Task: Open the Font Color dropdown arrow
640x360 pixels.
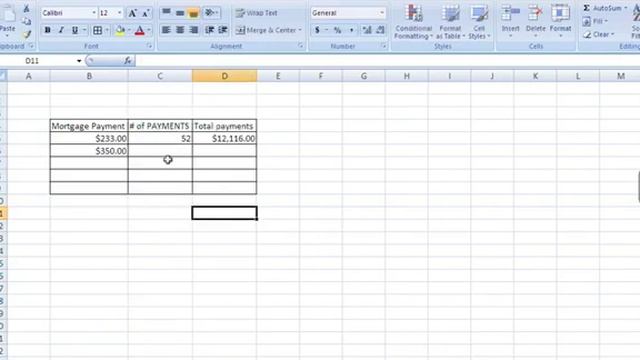Action: [x=149, y=30]
